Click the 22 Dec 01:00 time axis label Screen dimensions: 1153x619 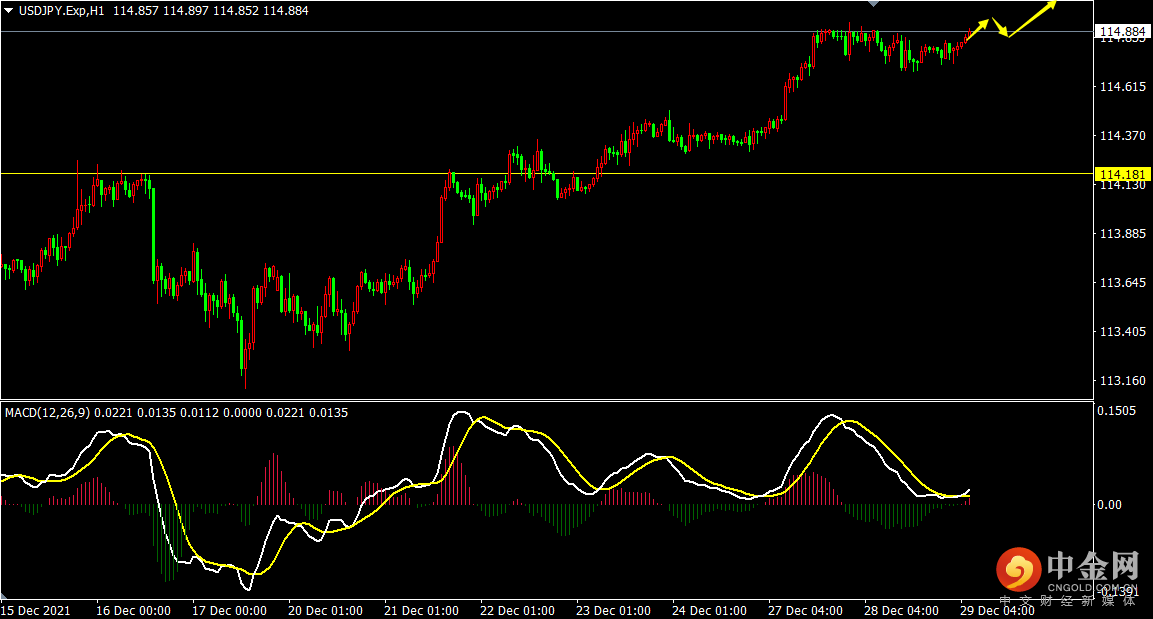pyautogui.click(x=517, y=610)
